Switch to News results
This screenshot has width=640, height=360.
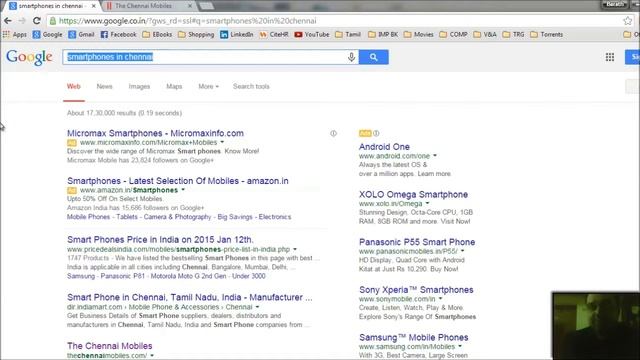click(x=104, y=87)
